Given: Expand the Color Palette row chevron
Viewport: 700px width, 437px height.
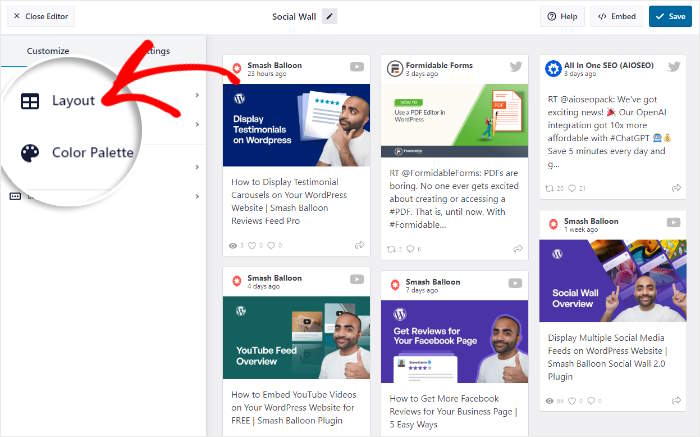Looking at the screenshot, I should pyautogui.click(x=197, y=125).
